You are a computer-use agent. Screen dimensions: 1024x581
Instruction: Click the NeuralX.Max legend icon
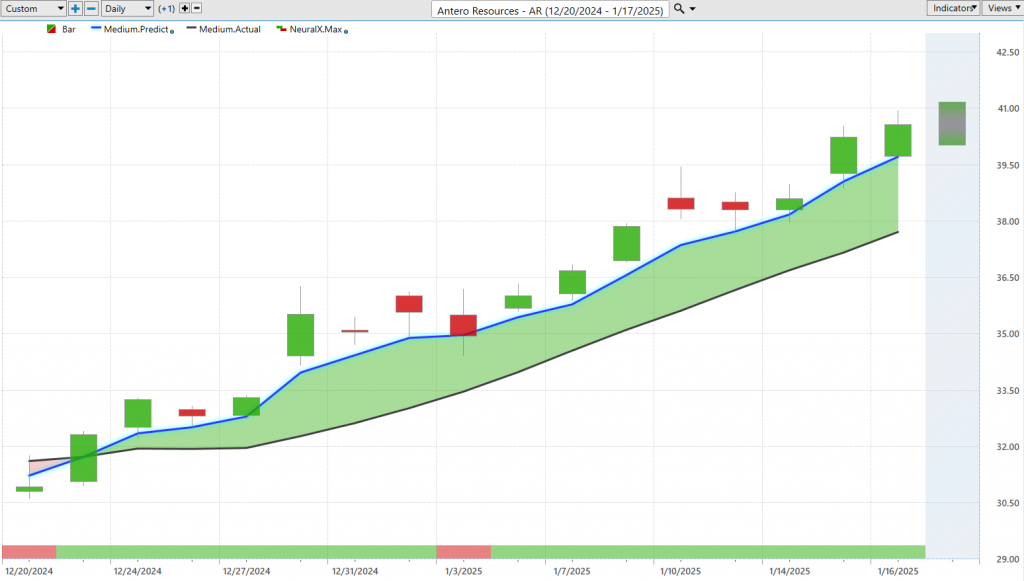[x=281, y=30]
